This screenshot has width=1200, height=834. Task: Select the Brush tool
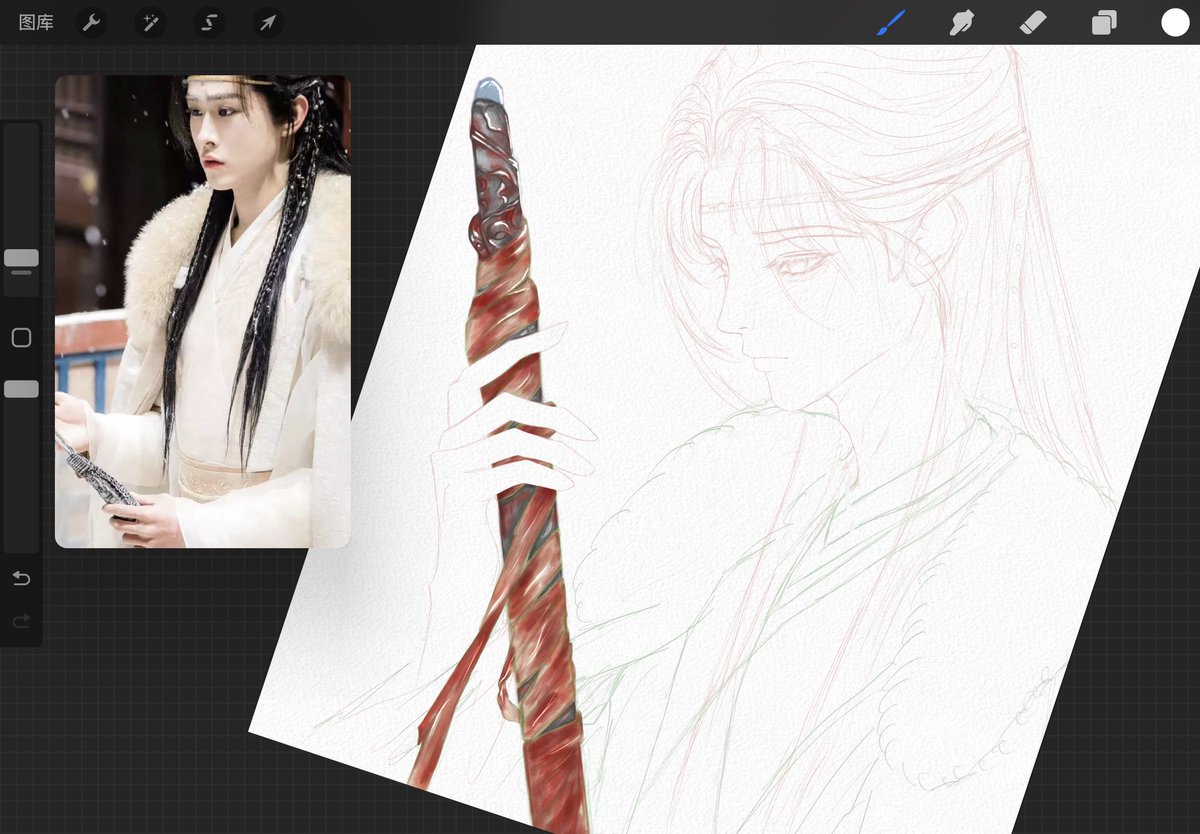coord(891,22)
